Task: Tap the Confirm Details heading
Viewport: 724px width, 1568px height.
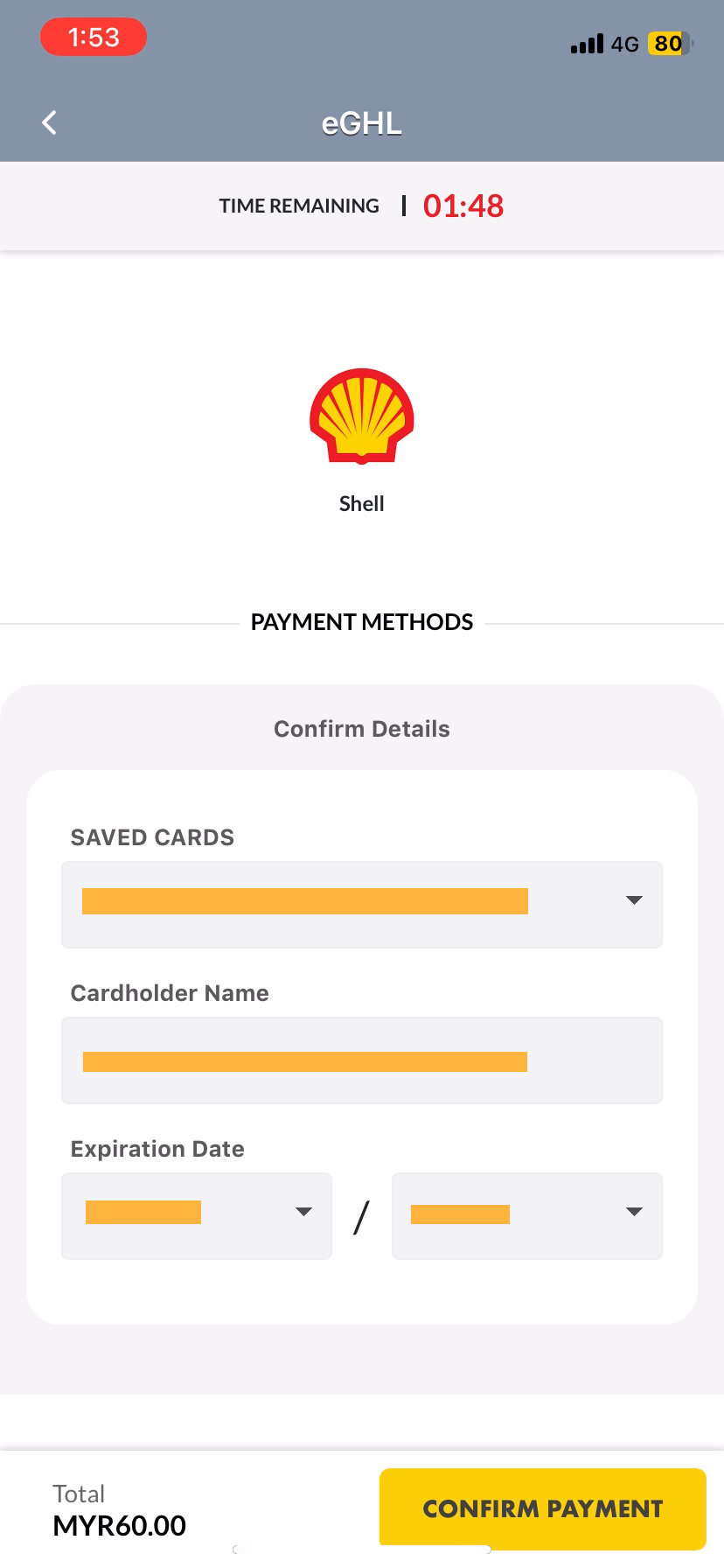Action: [x=362, y=729]
